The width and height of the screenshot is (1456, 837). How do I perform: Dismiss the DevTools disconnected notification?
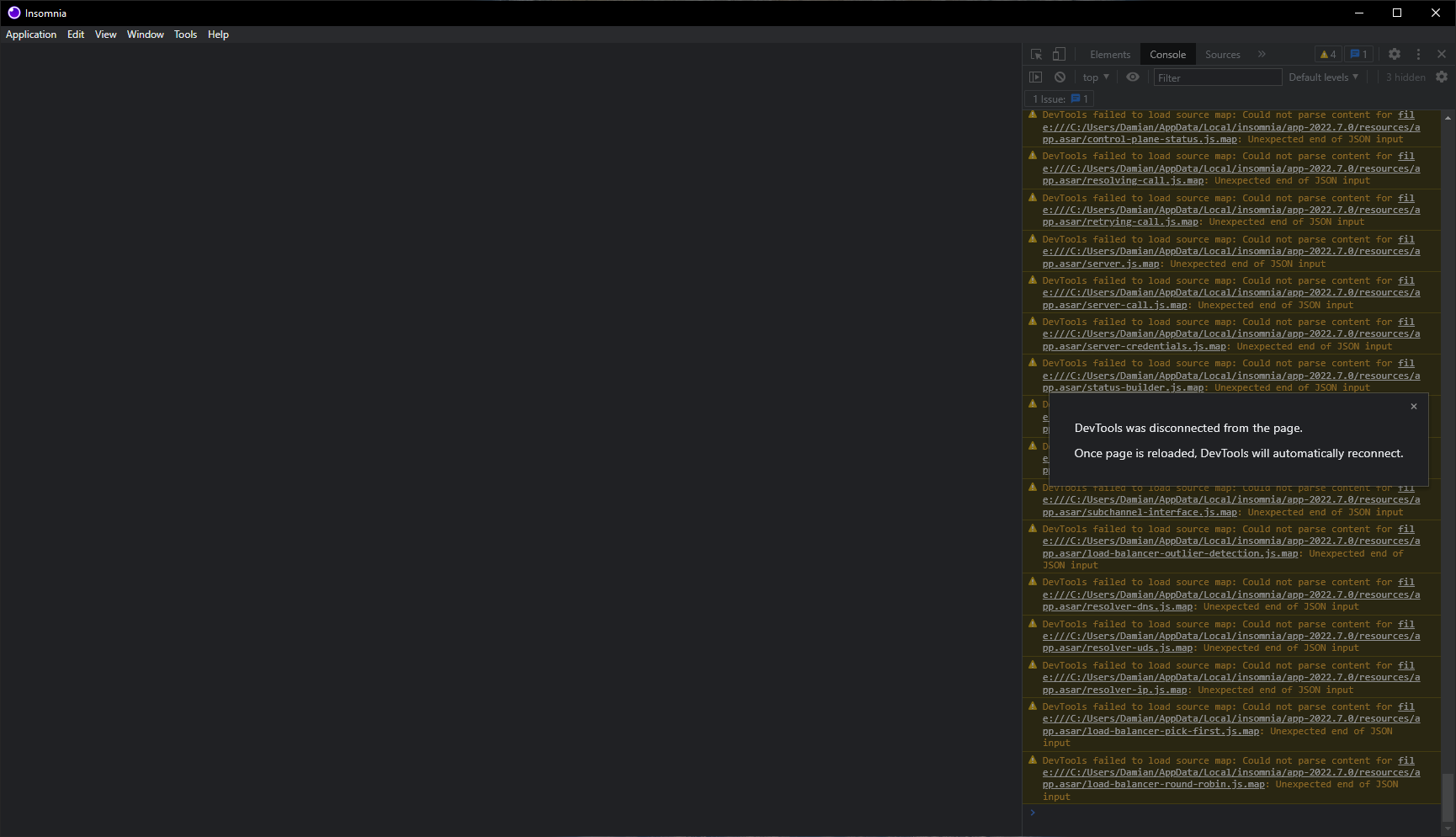coord(1414,406)
